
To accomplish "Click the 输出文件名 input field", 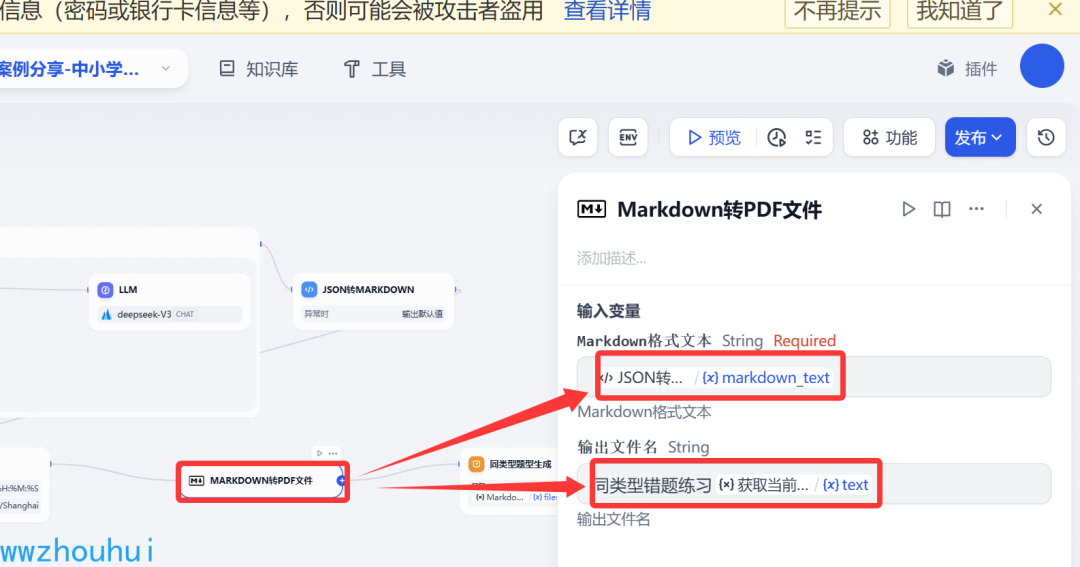I will click(x=814, y=484).
